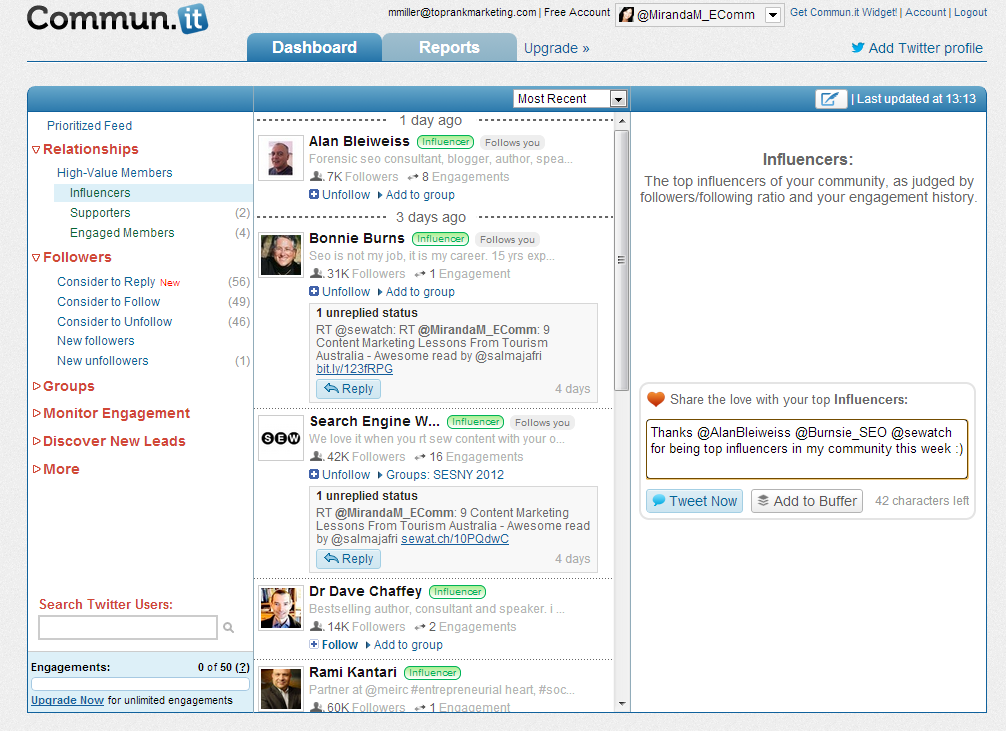
Task: Click Dr Dave Chaffey's profile photo
Action: (280, 608)
